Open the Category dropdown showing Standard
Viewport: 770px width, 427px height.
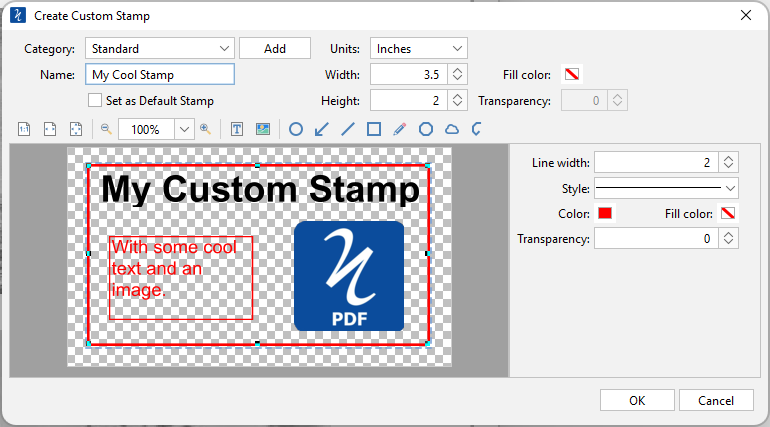[x=160, y=49]
